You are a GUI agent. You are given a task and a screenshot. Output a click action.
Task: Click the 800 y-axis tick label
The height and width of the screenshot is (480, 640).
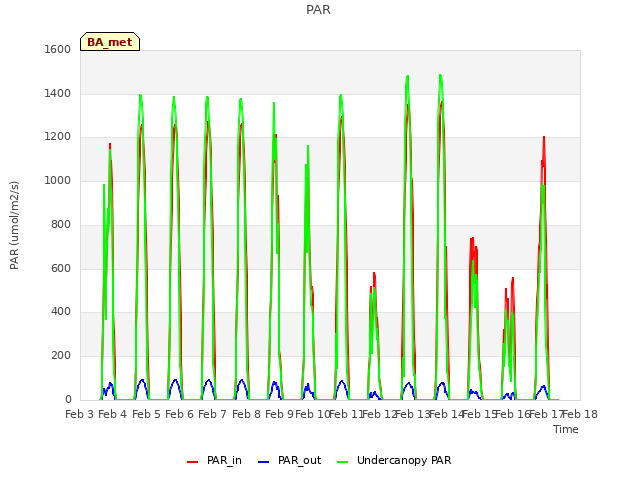61,224
